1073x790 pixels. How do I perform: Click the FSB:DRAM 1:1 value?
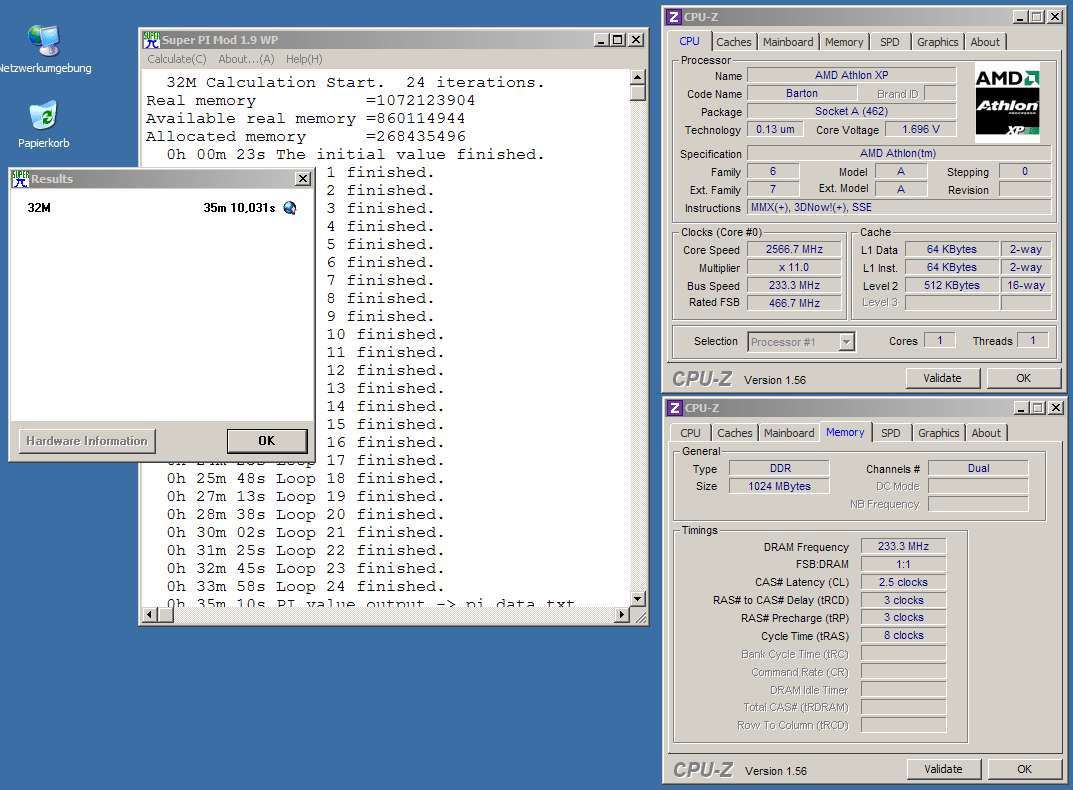click(x=903, y=564)
